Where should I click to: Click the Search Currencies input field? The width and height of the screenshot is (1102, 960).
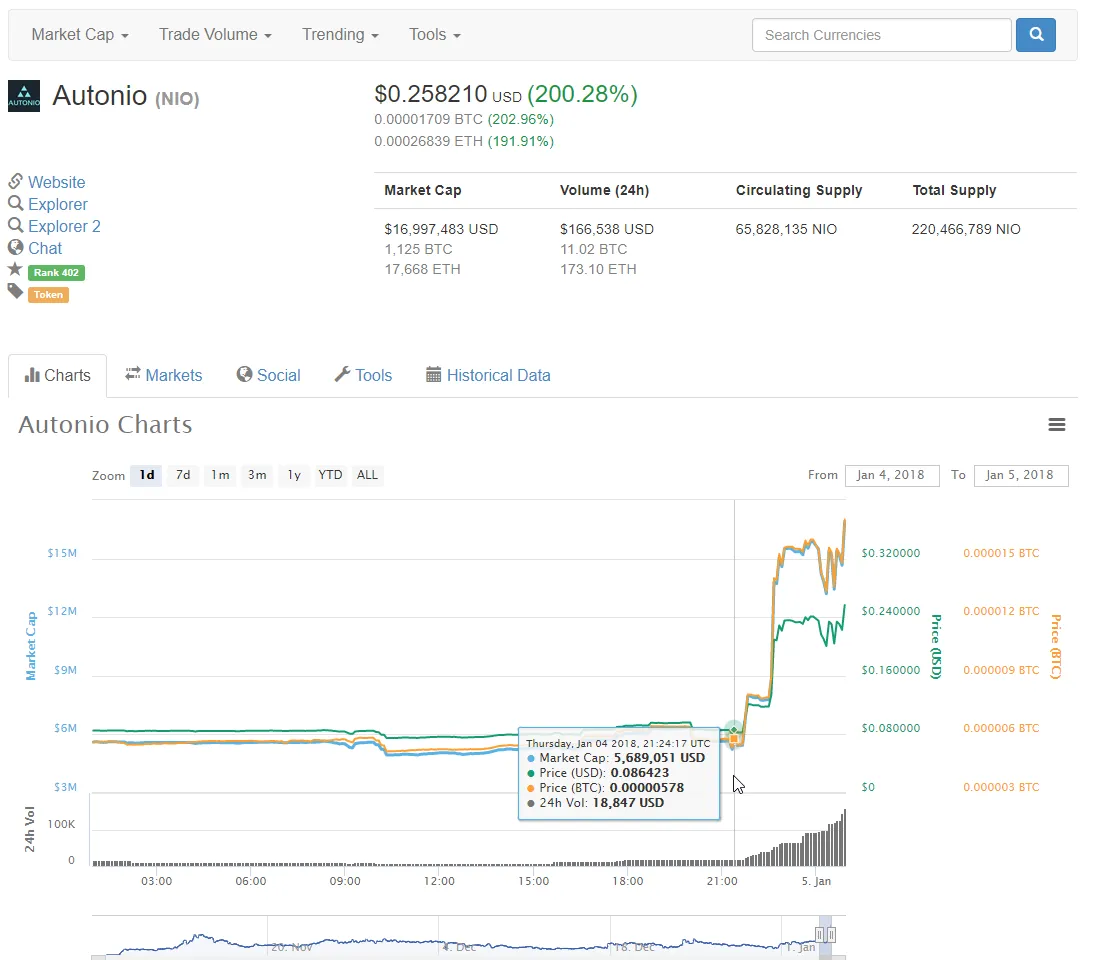(x=881, y=34)
